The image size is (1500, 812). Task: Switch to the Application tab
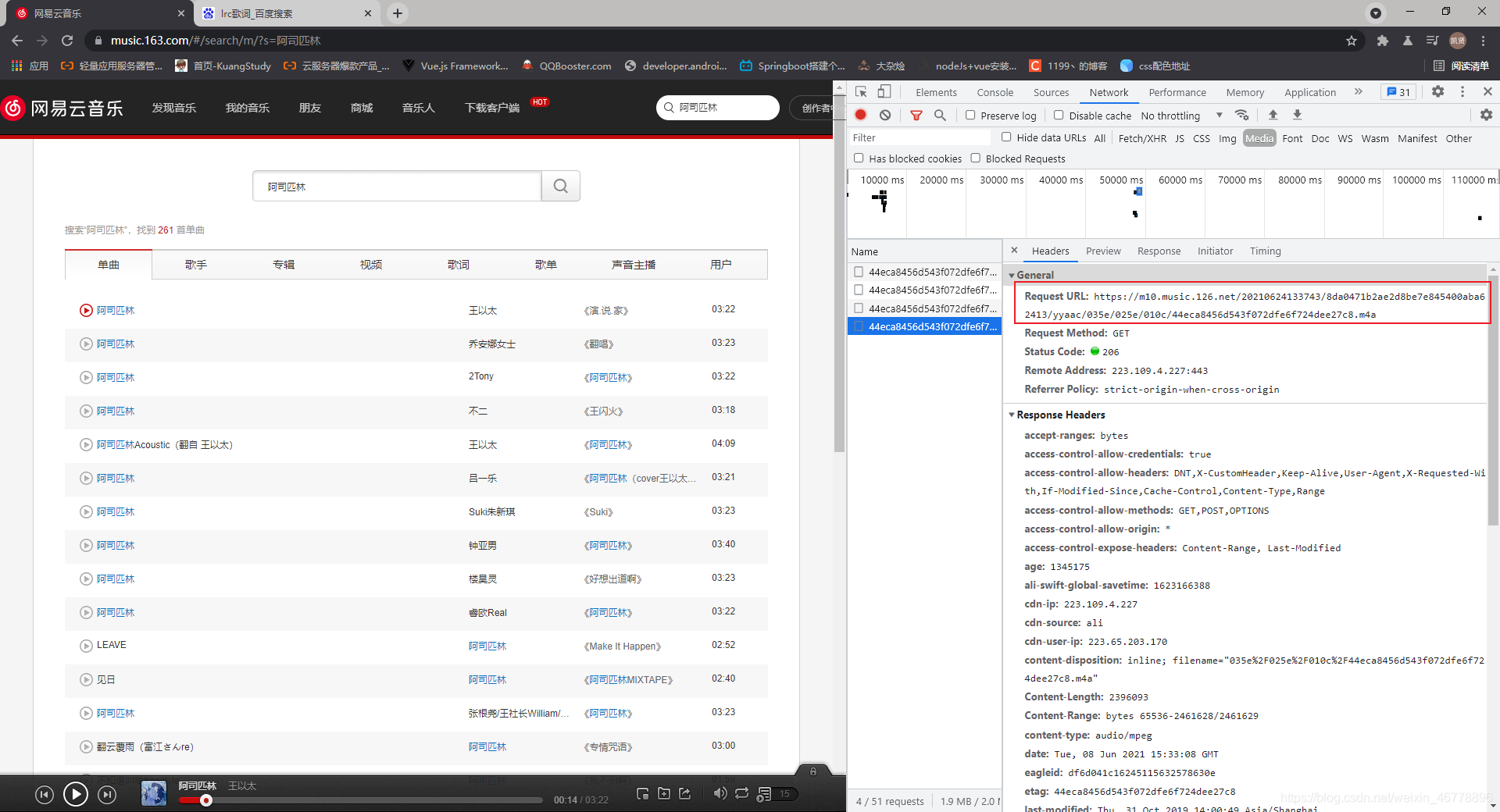1310,92
